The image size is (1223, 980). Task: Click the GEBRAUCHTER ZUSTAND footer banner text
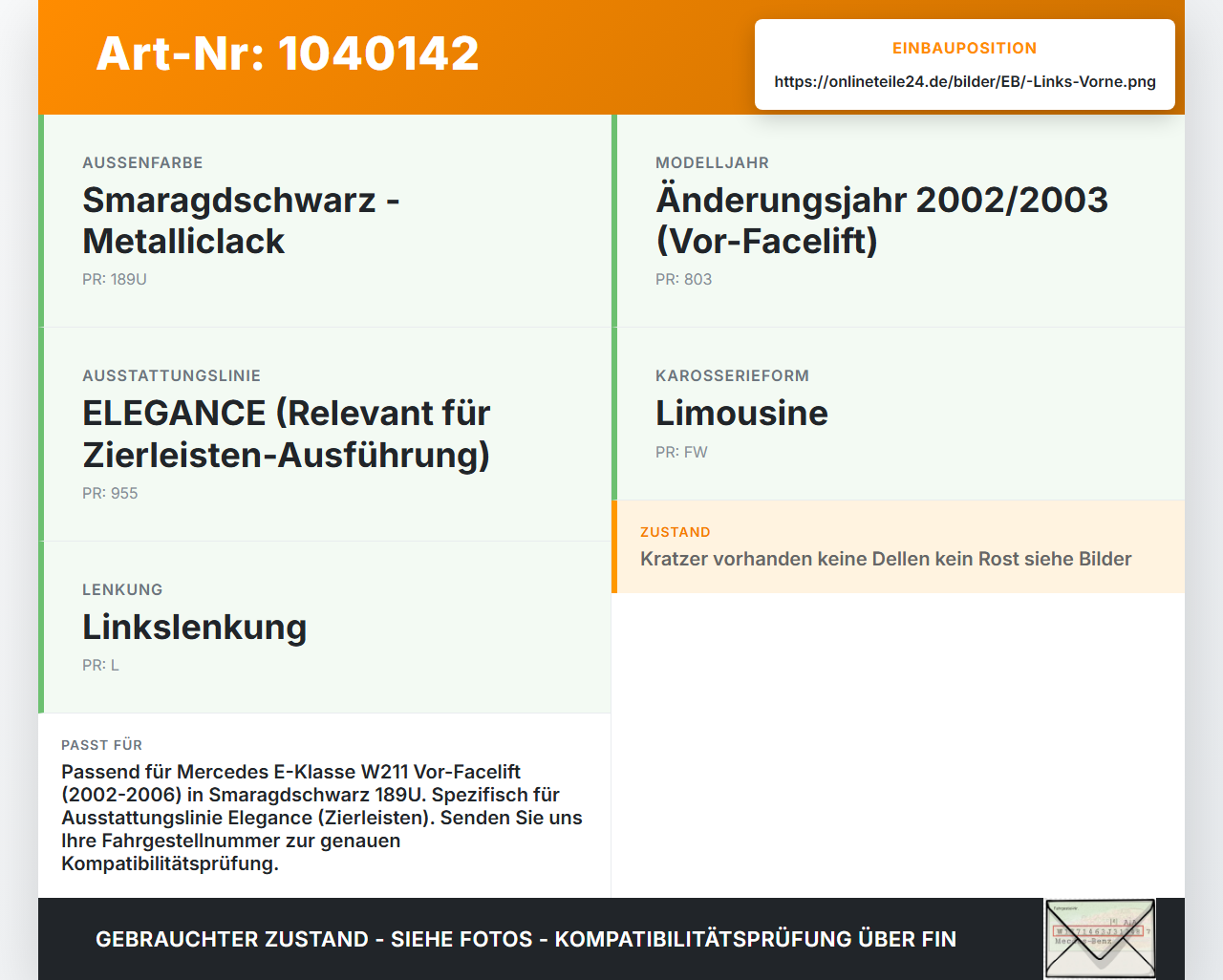pos(526,939)
